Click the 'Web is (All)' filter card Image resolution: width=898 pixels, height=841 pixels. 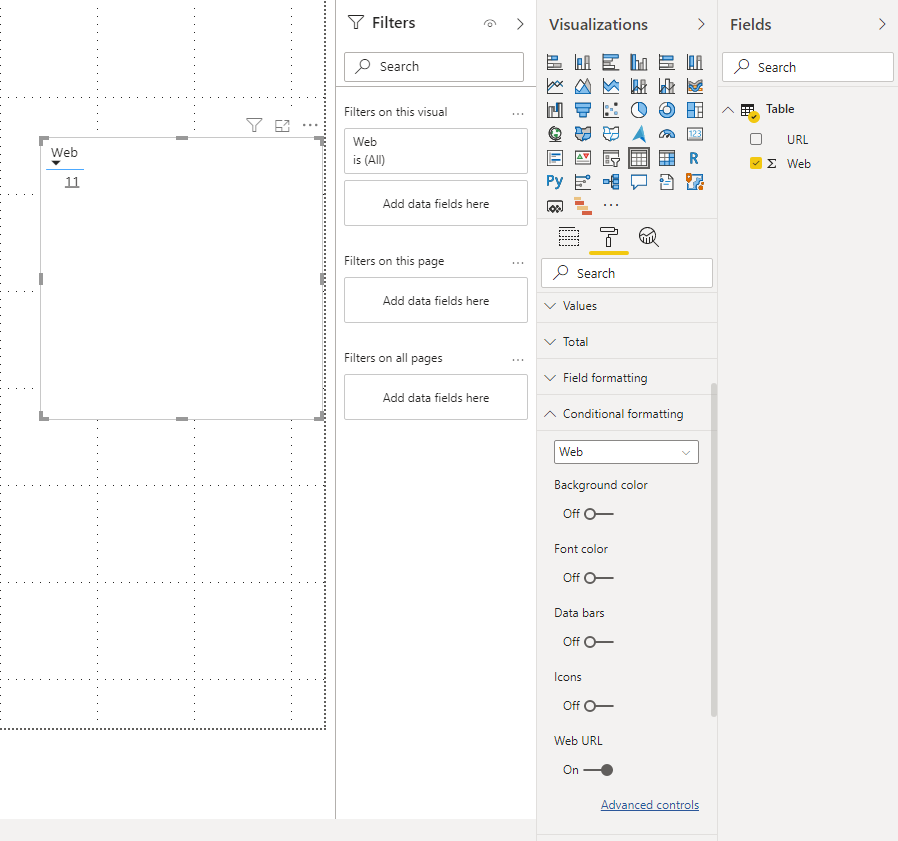(436, 151)
